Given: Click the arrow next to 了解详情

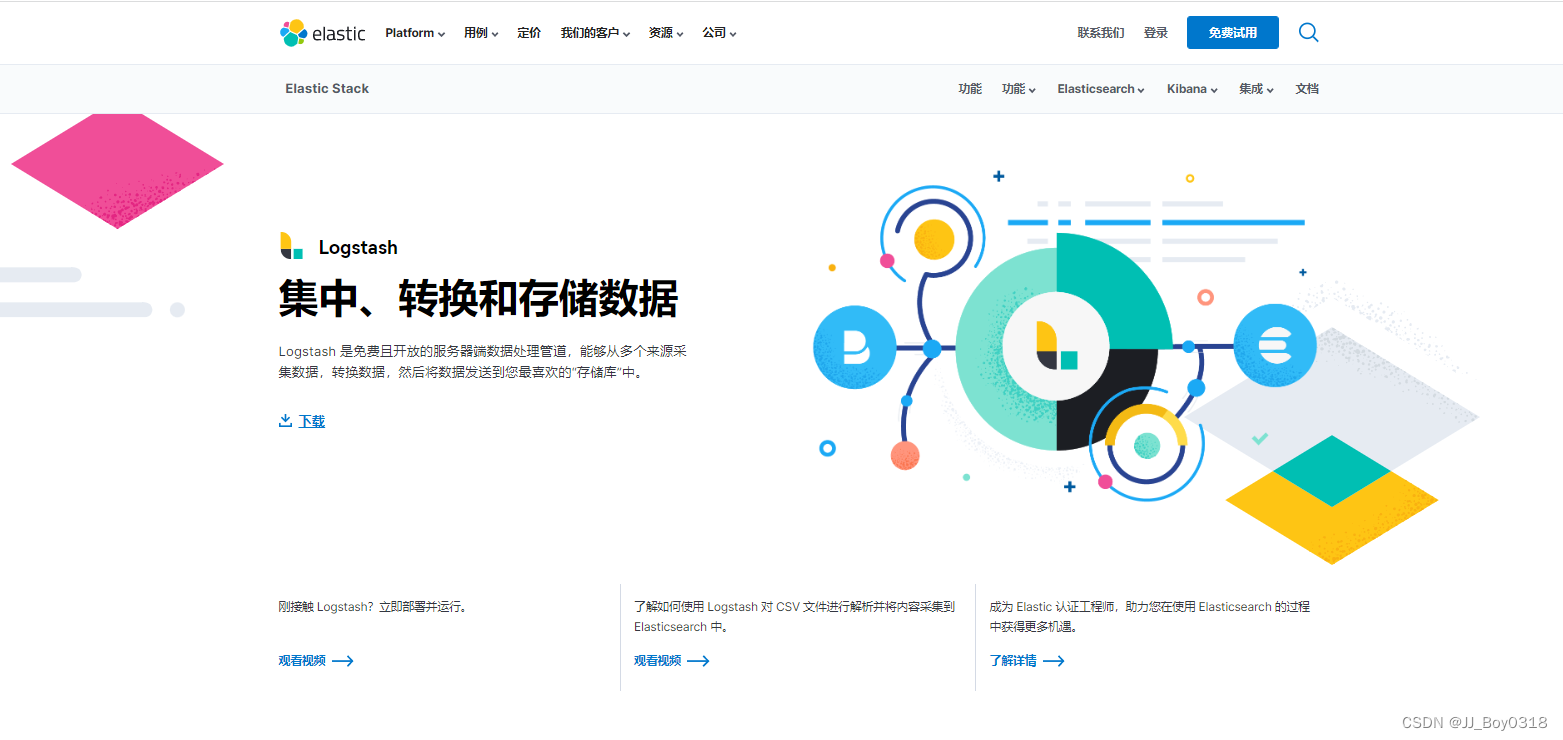Looking at the screenshot, I should [x=1053, y=661].
